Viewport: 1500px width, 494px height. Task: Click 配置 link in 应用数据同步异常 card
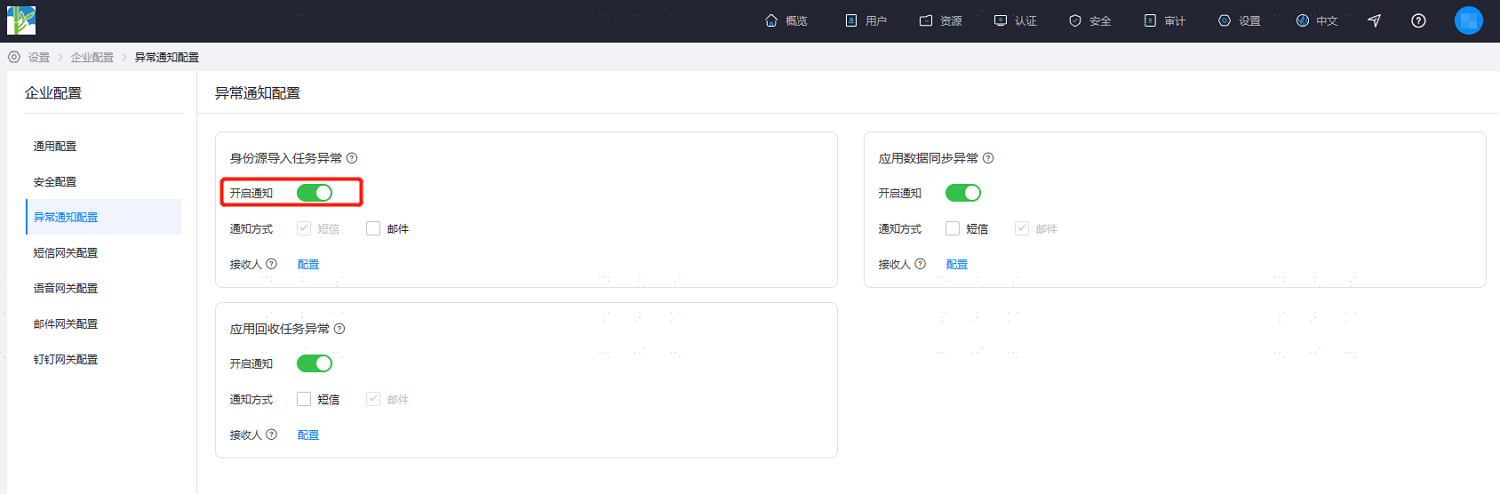(957, 265)
